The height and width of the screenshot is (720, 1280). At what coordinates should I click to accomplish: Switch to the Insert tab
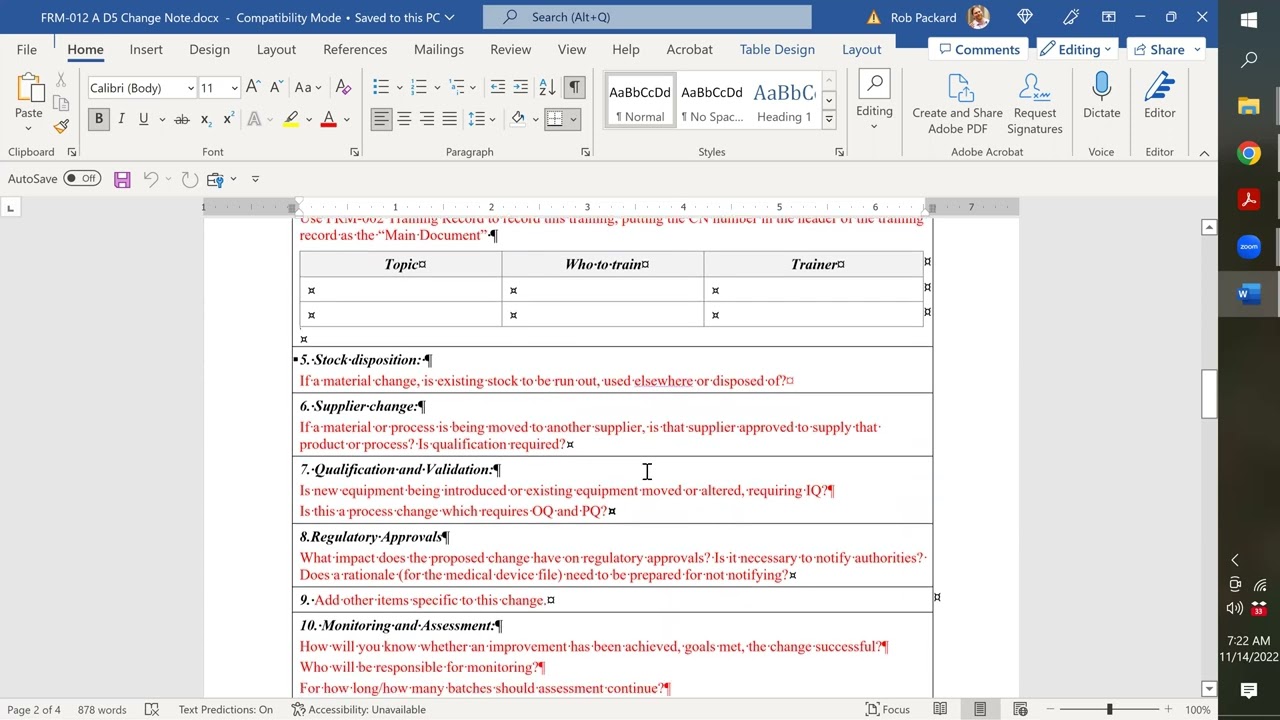point(146,49)
